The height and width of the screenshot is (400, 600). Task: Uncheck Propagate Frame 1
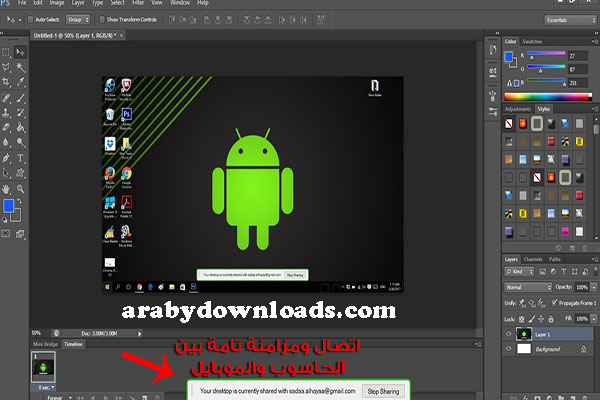tap(554, 302)
